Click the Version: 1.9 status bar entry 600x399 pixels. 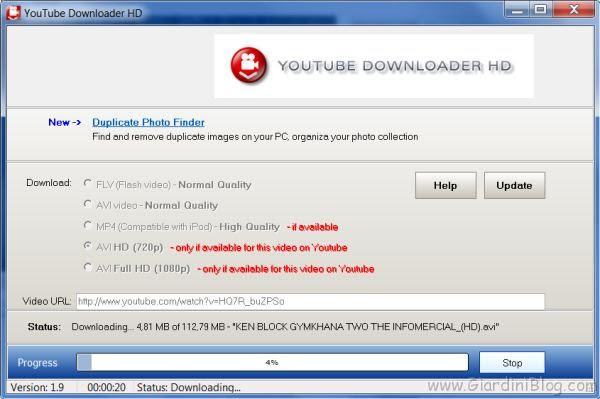(37, 388)
